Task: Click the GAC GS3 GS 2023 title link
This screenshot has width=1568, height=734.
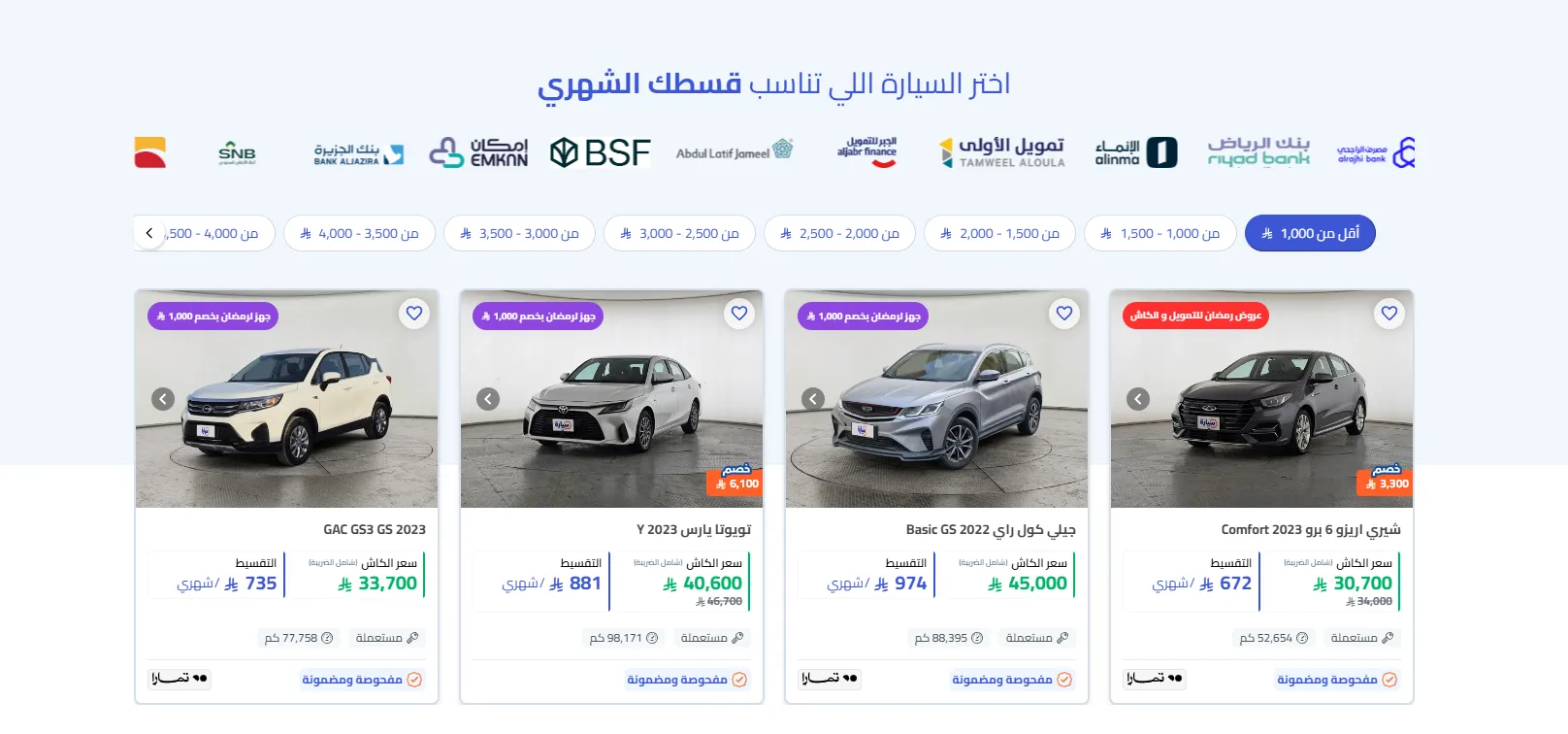Action: coord(375,529)
